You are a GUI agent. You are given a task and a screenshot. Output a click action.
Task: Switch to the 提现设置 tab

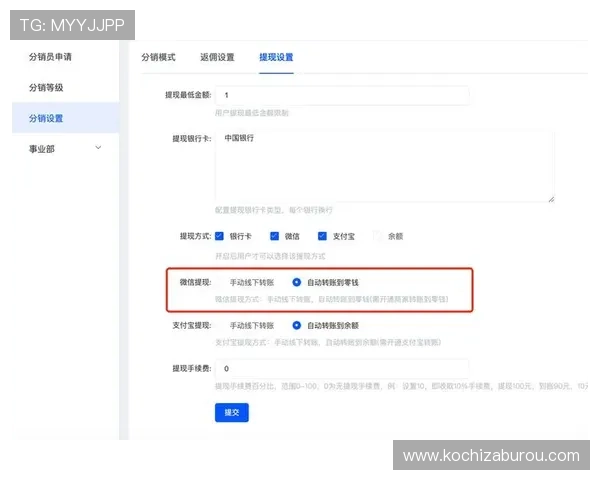click(276, 57)
